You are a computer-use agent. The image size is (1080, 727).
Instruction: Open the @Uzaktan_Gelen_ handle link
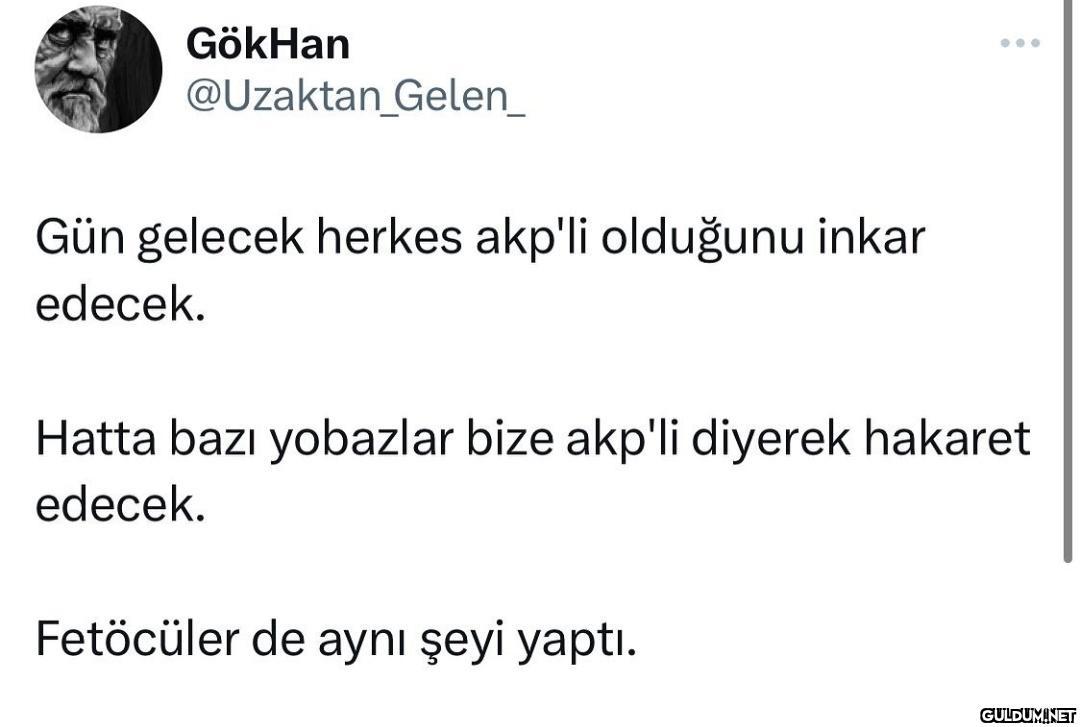point(355,96)
